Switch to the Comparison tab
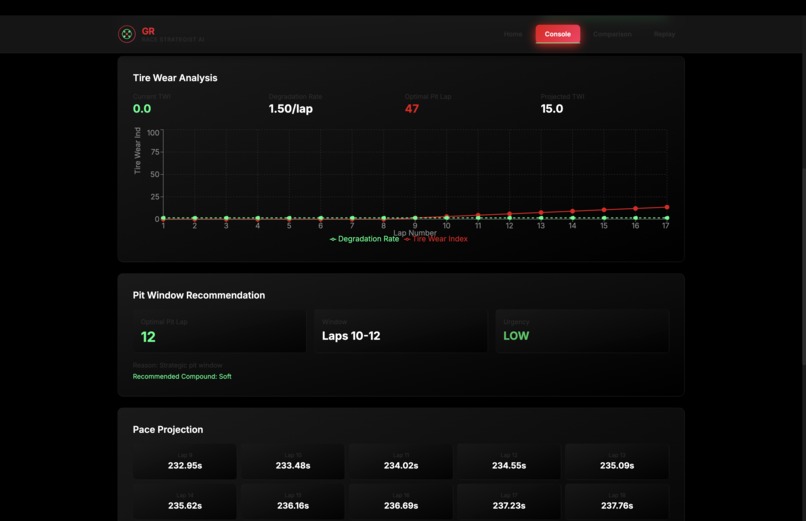Viewport: 806px width, 521px height. (x=612, y=34)
